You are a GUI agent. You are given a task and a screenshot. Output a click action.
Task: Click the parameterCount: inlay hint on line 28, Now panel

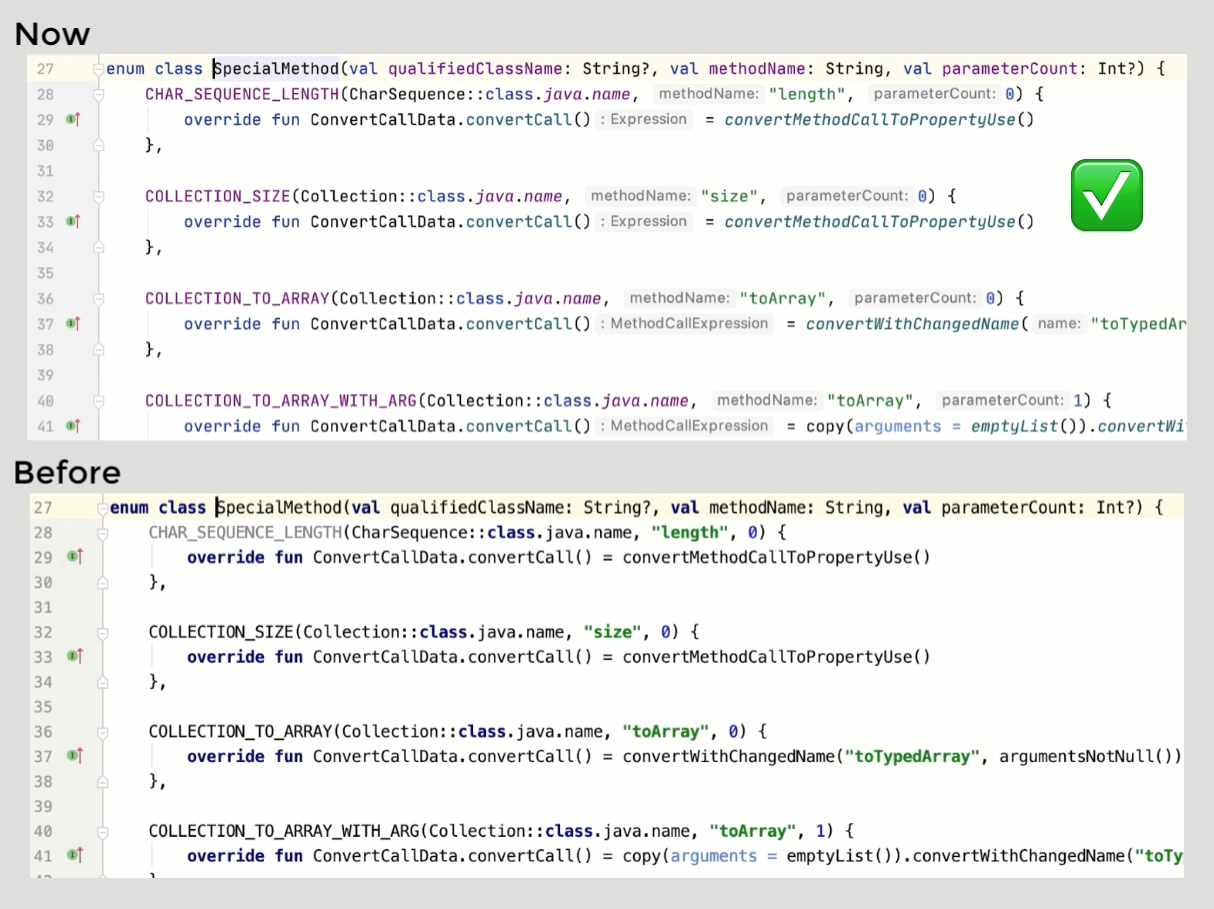pyautogui.click(x=935, y=94)
